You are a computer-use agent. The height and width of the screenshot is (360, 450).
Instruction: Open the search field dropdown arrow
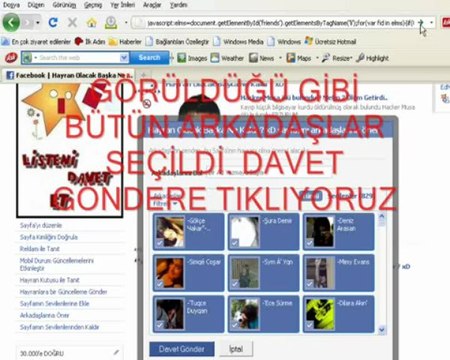pos(124,58)
